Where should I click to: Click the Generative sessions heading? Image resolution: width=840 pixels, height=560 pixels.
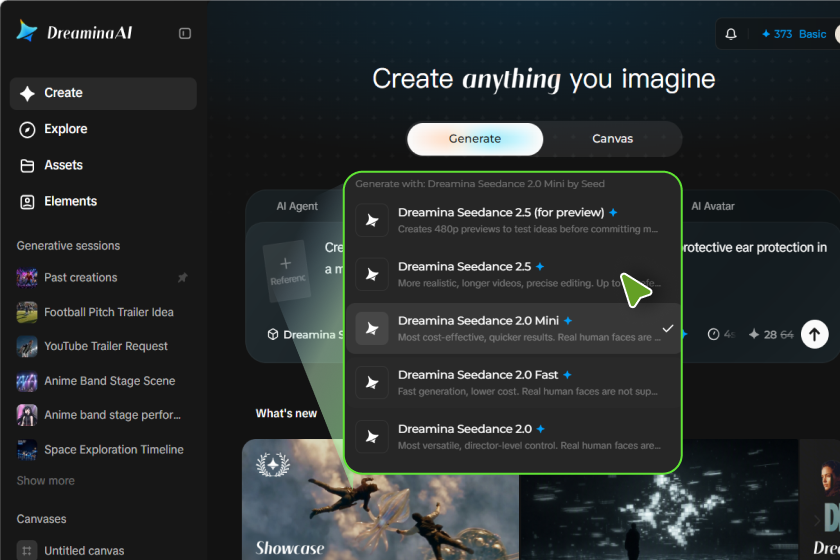click(68, 246)
